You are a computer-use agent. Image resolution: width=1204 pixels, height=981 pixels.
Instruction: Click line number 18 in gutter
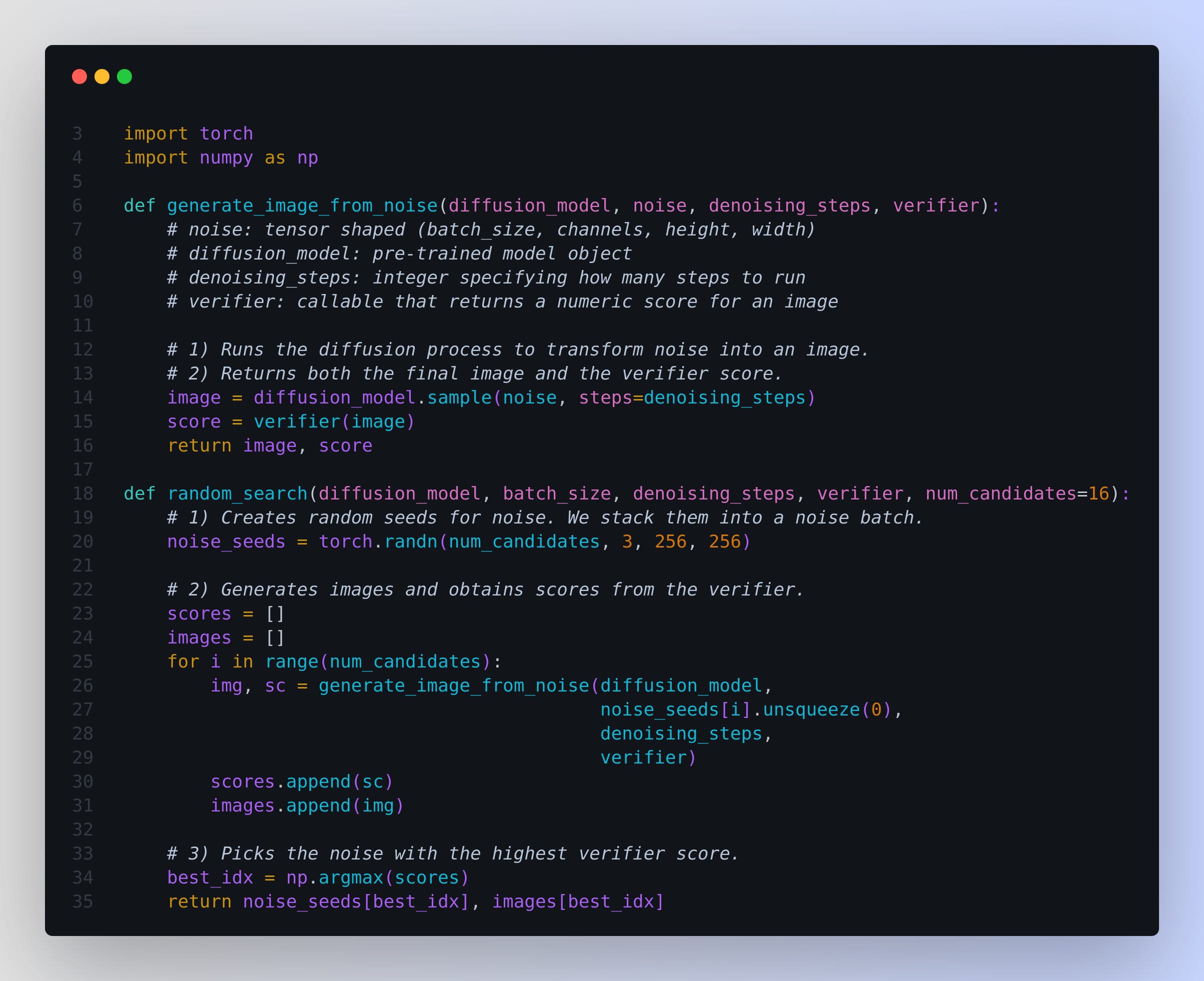[x=82, y=494]
